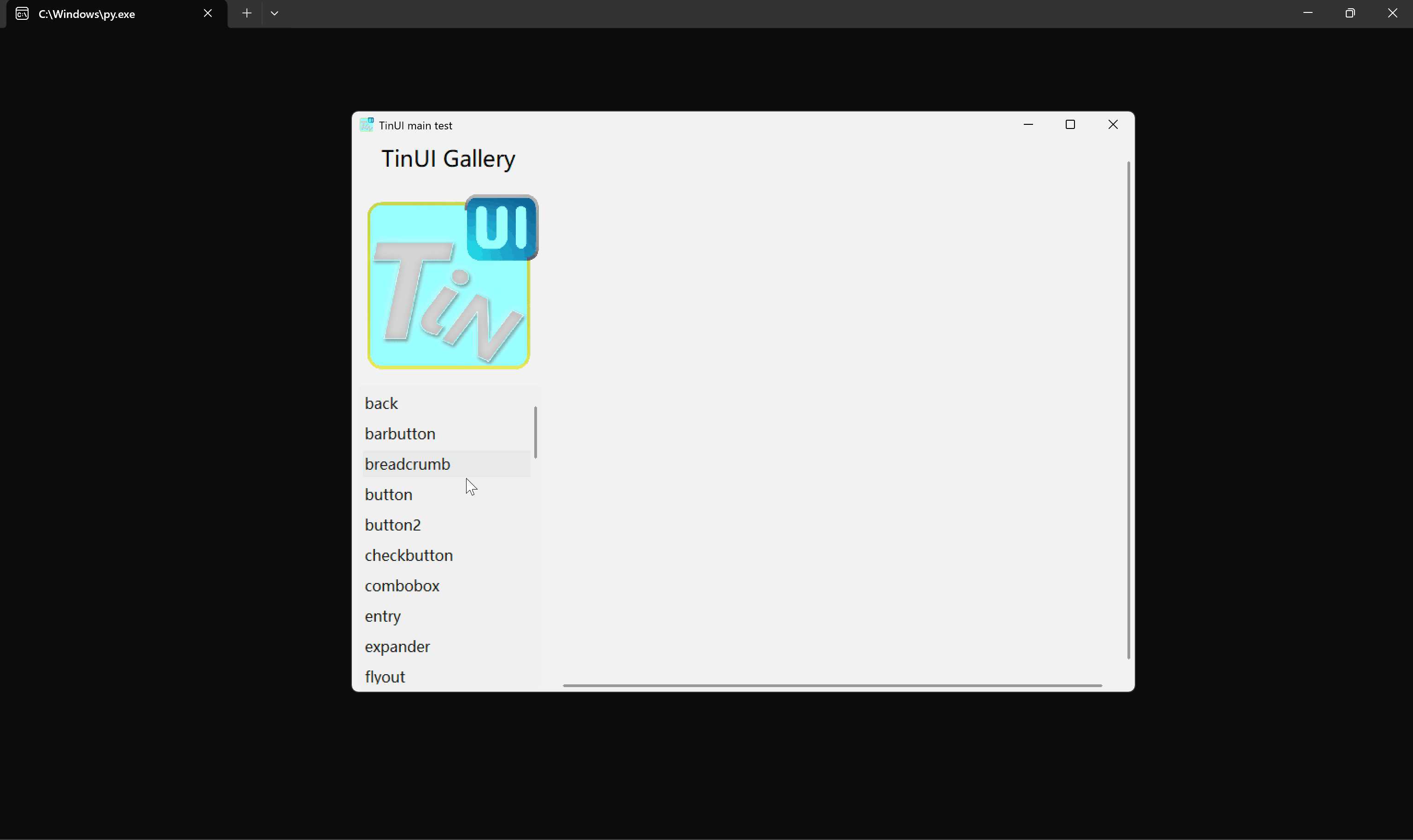The height and width of the screenshot is (840, 1413).
Task: Open the terminal tab dropdown chevron
Action: tap(274, 13)
